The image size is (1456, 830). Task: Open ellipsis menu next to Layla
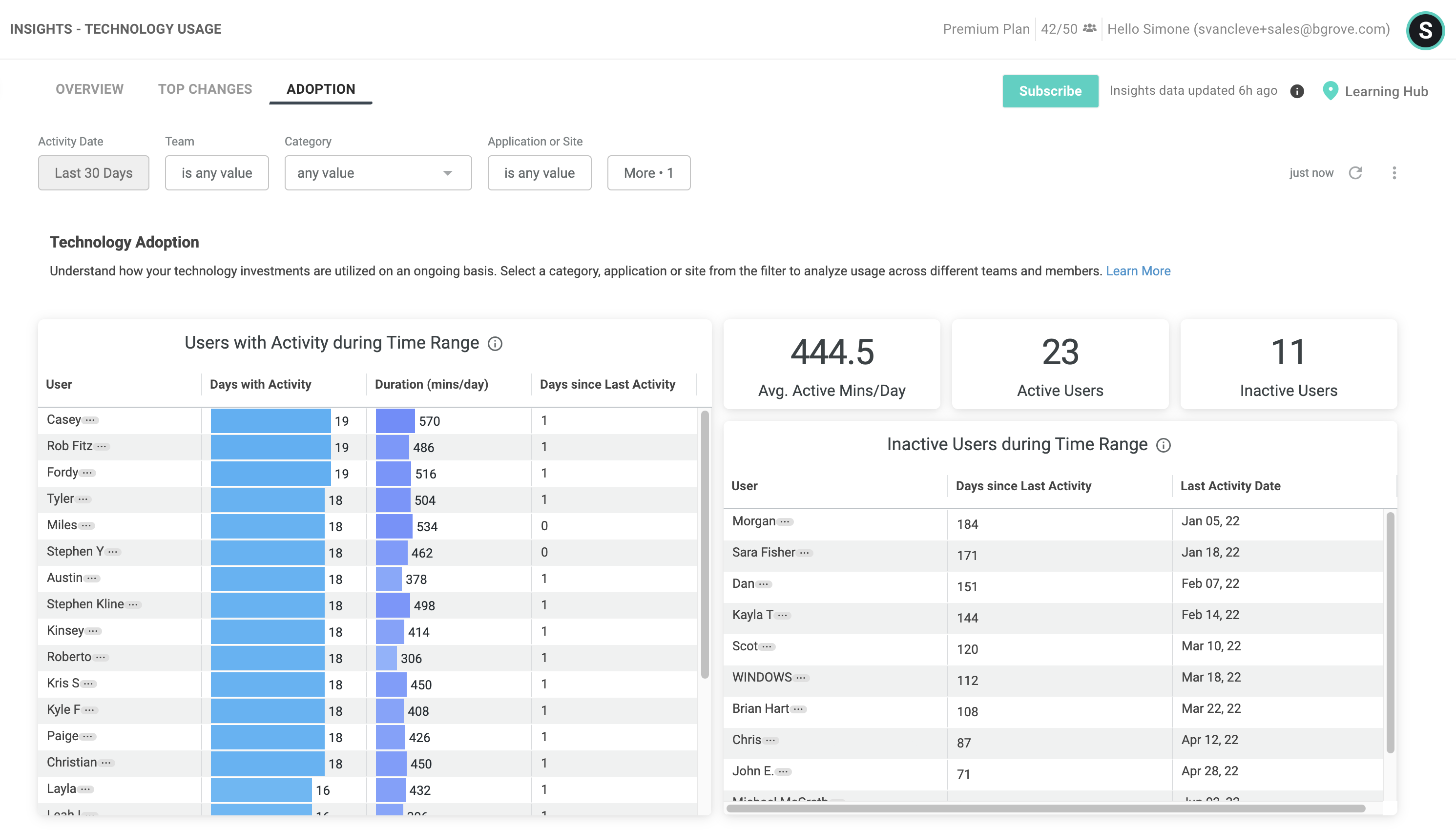85,789
